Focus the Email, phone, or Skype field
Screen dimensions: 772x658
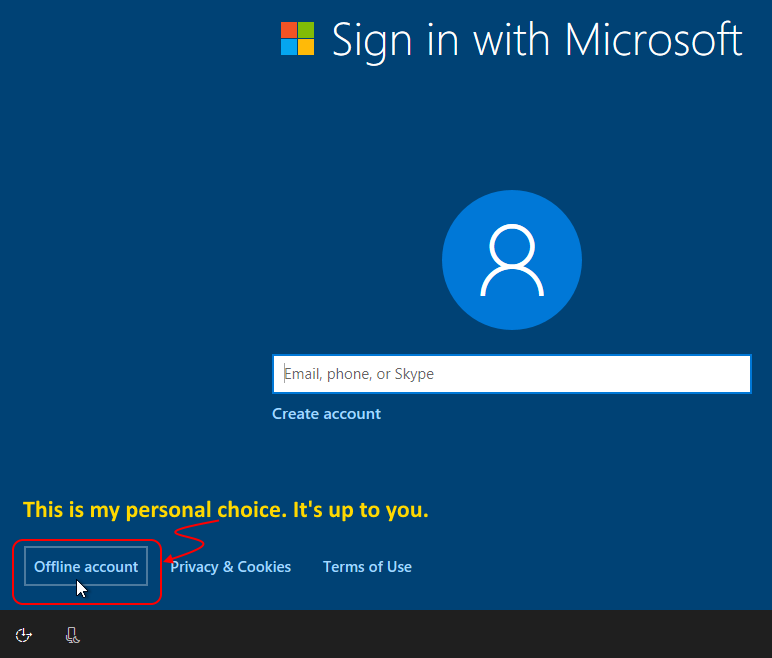511,374
